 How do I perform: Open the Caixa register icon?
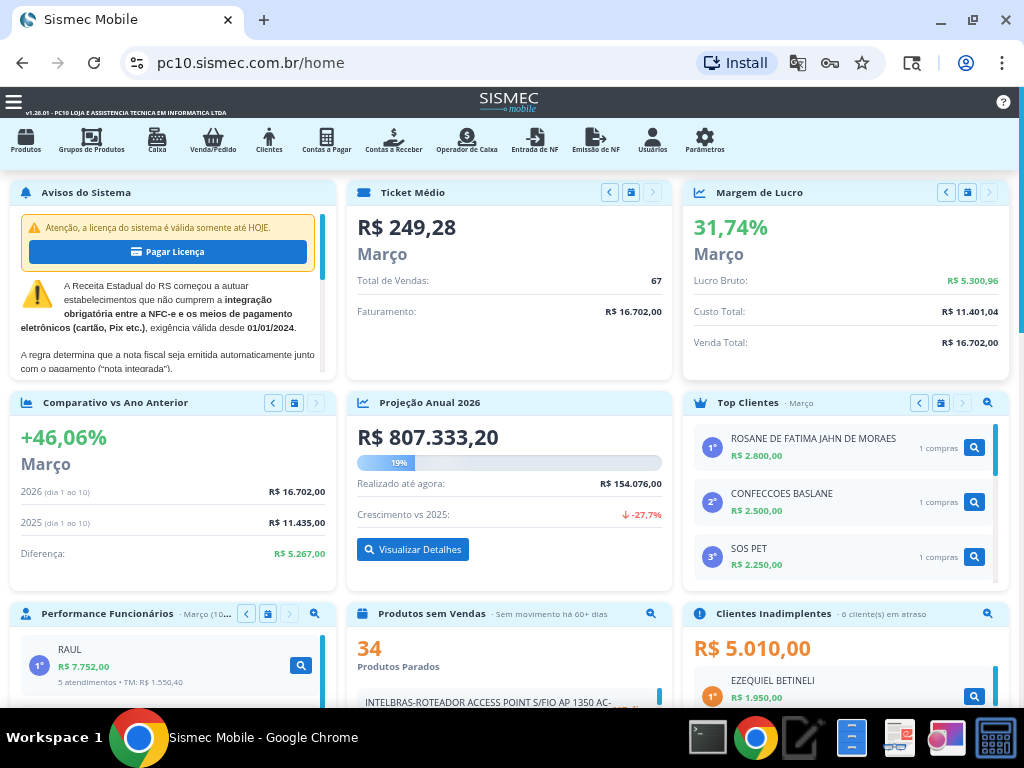[x=155, y=141]
